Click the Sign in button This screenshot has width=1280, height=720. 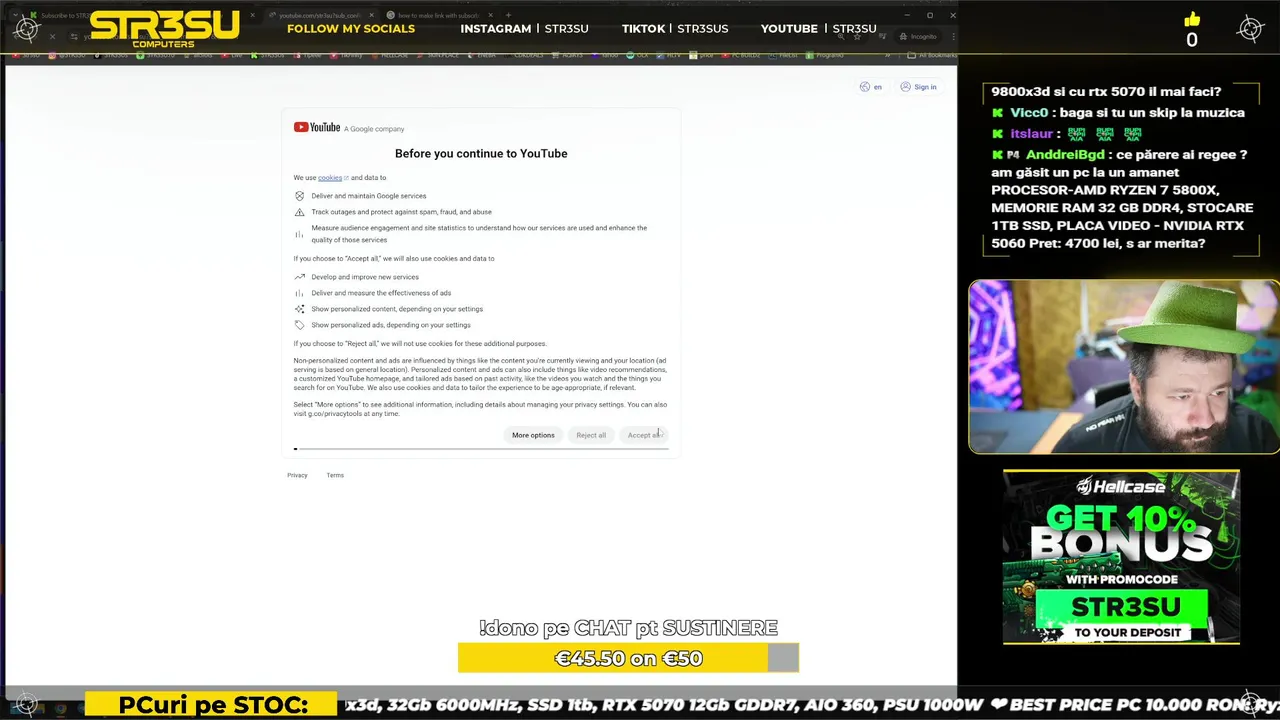(919, 87)
